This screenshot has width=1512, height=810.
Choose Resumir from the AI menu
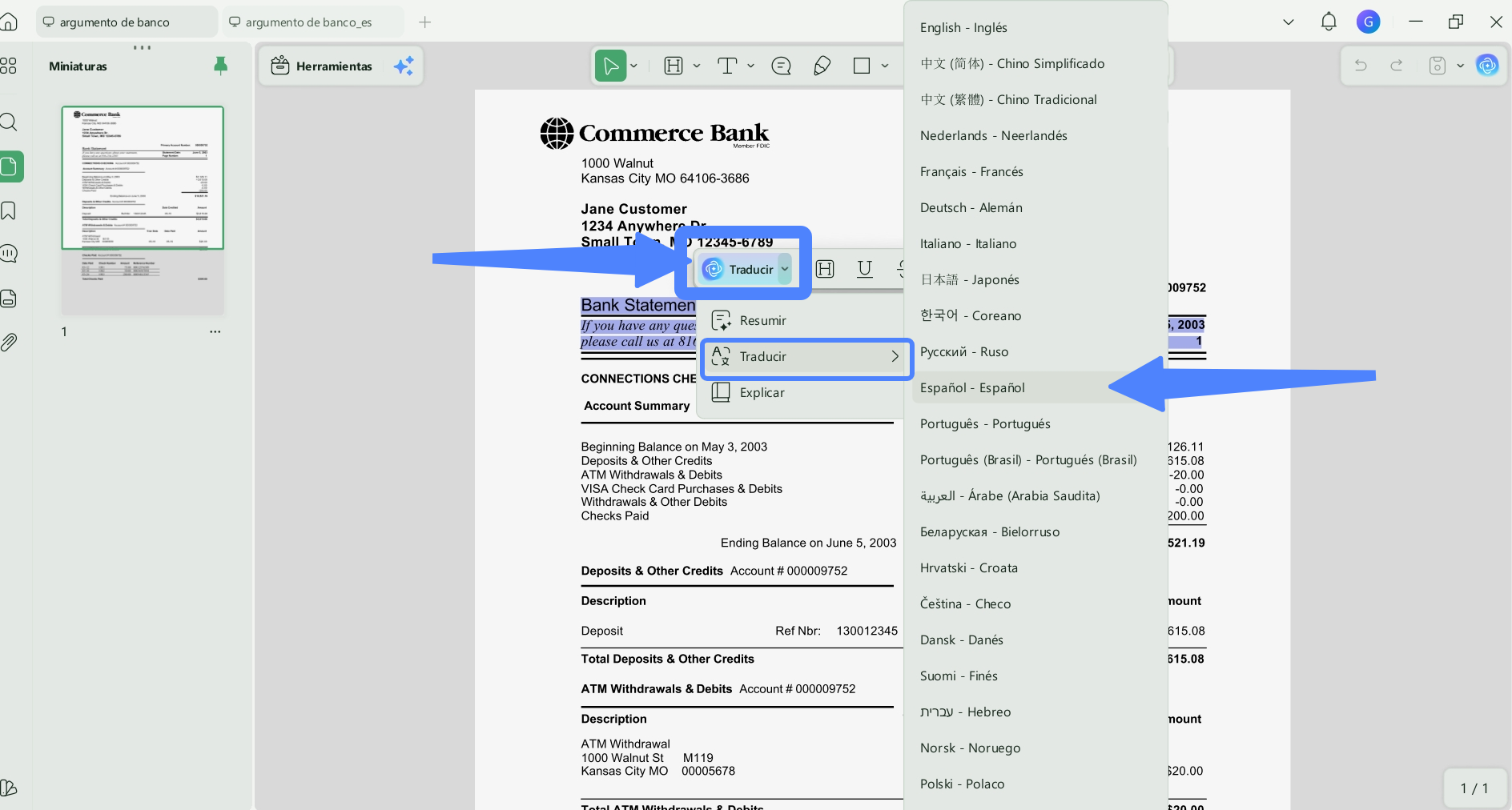click(x=802, y=320)
